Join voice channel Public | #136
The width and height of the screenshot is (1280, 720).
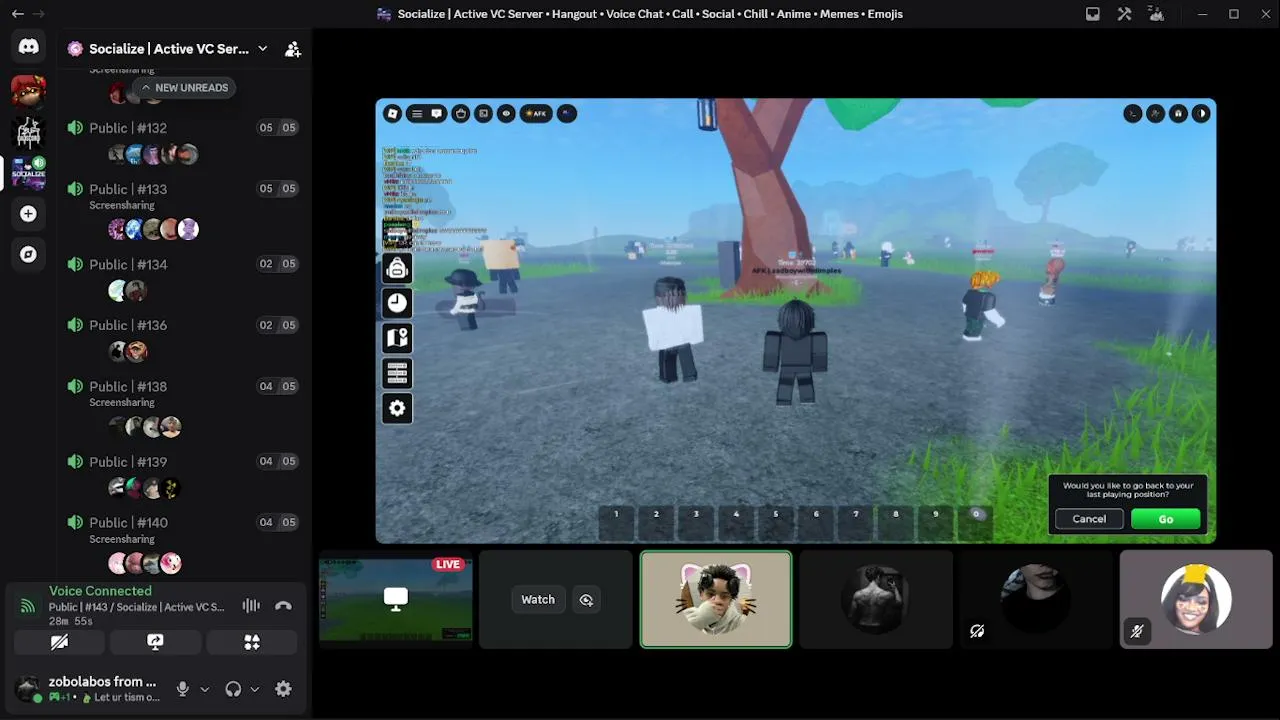[x=183, y=325]
